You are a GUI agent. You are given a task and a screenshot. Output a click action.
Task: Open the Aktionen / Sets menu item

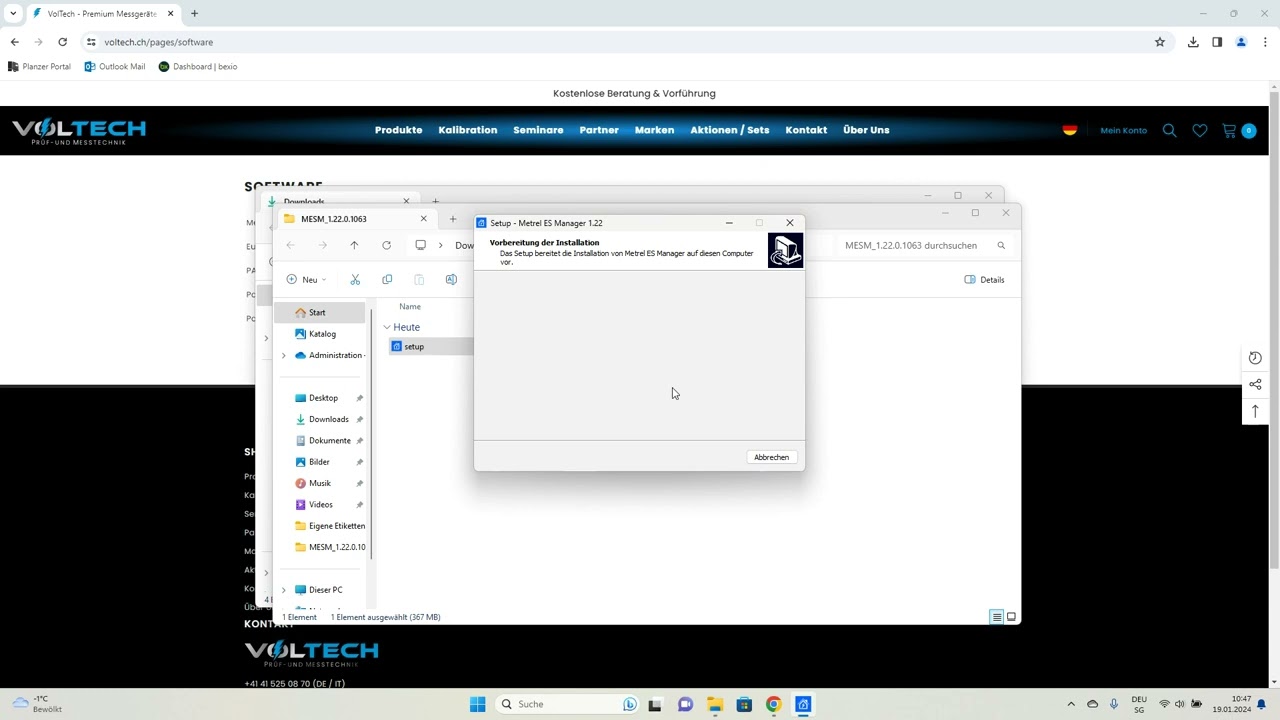tap(729, 130)
